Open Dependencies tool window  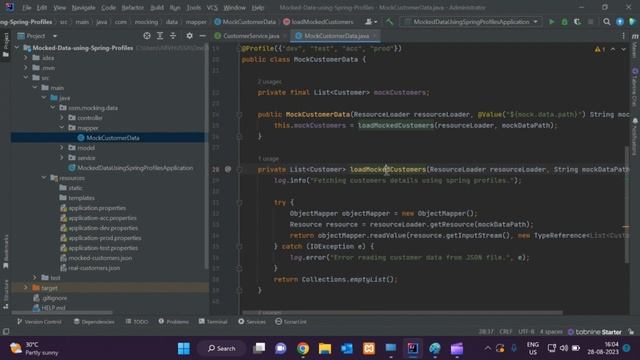coord(94,322)
